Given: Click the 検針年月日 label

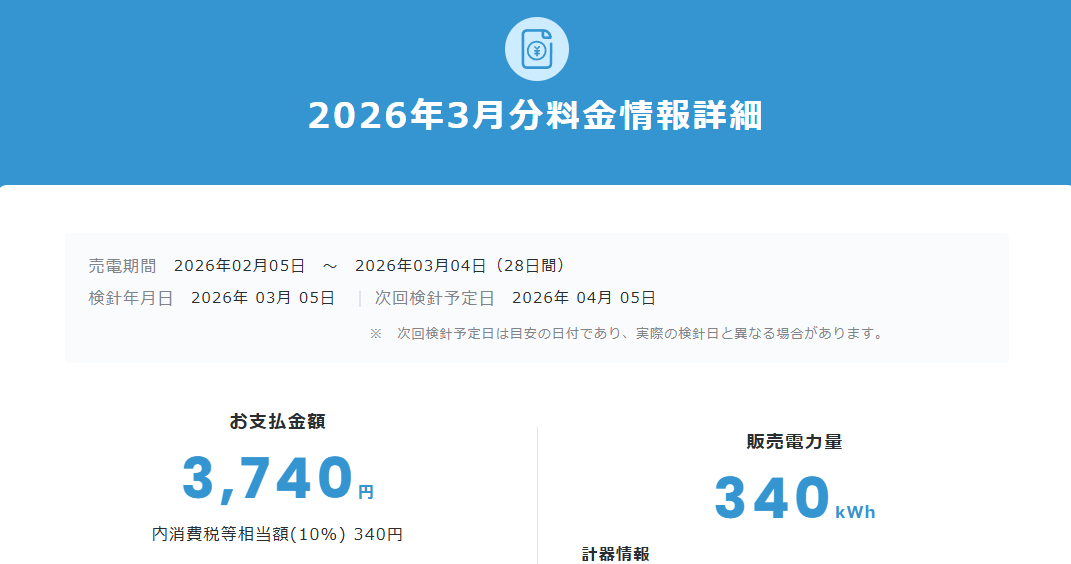Looking at the screenshot, I should pos(131,298).
